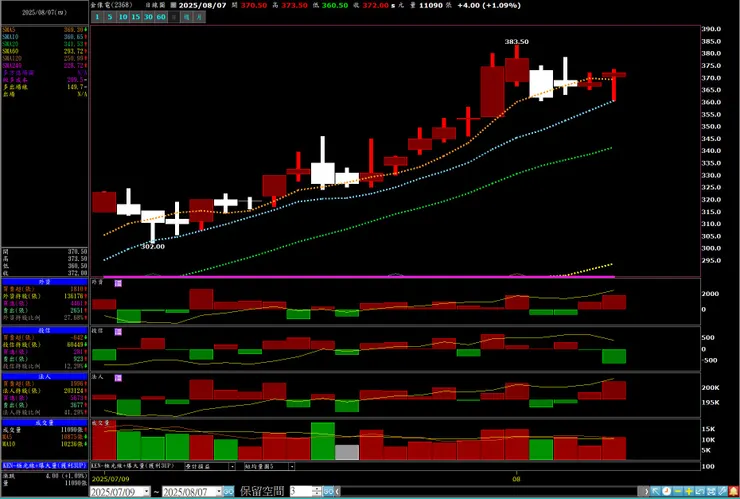This screenshot has width=740, height=499.
Task: Click the SMA10 indicator row
Action: point(44,37)
